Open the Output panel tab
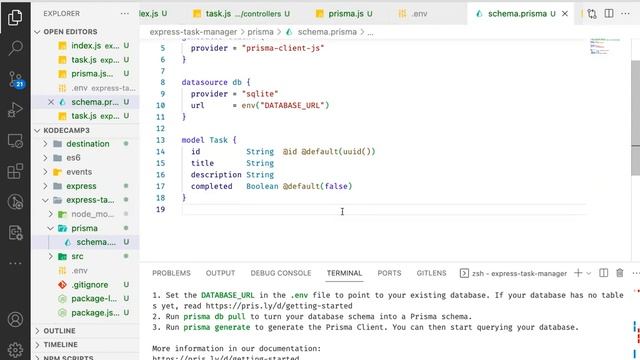640x360 pixels. pos(220,273)
